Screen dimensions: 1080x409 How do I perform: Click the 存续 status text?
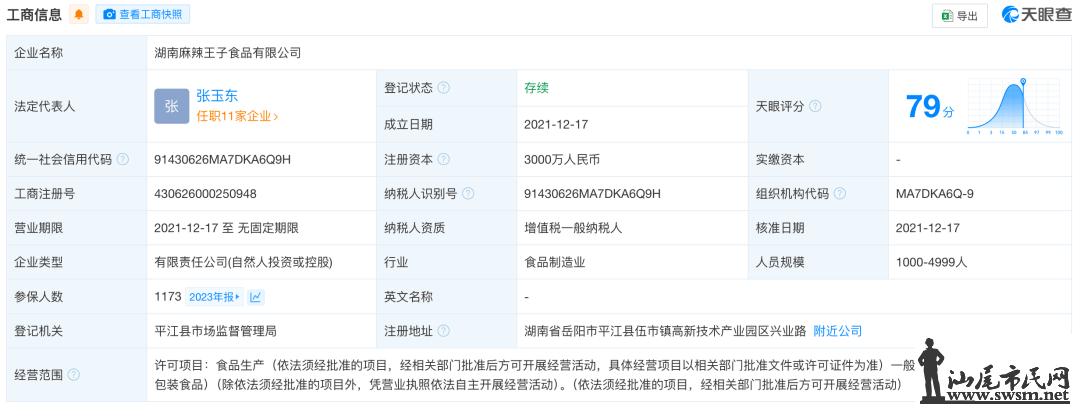[x=536, y=88]
